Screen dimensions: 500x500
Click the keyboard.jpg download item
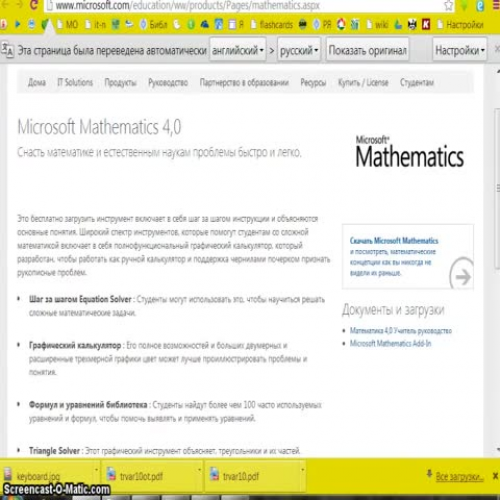click(50, 476)
